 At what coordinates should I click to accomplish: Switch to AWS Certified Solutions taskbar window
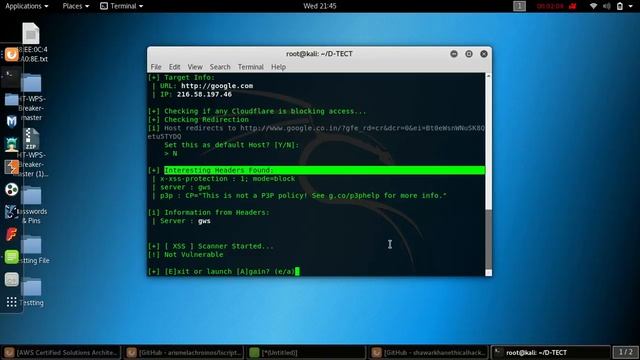61,352
